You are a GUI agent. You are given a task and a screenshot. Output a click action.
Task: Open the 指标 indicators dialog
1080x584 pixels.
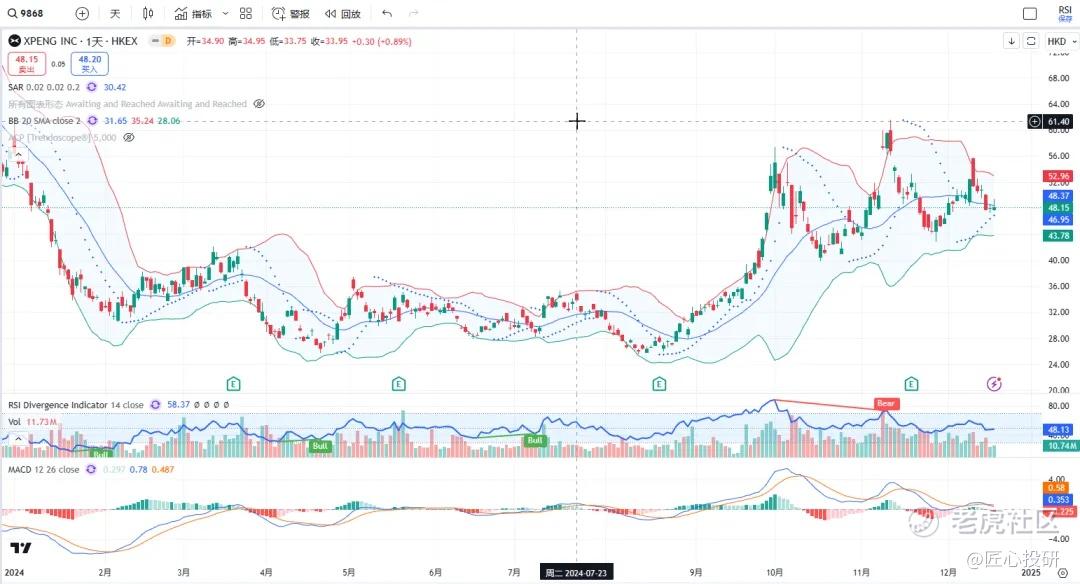coord(193,13)
